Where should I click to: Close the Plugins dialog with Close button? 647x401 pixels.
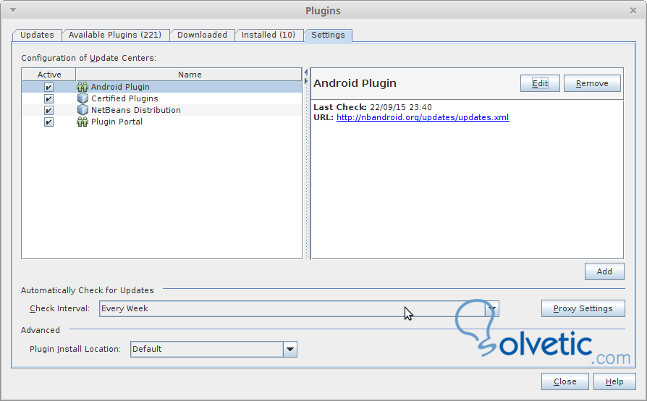(564, 382)
